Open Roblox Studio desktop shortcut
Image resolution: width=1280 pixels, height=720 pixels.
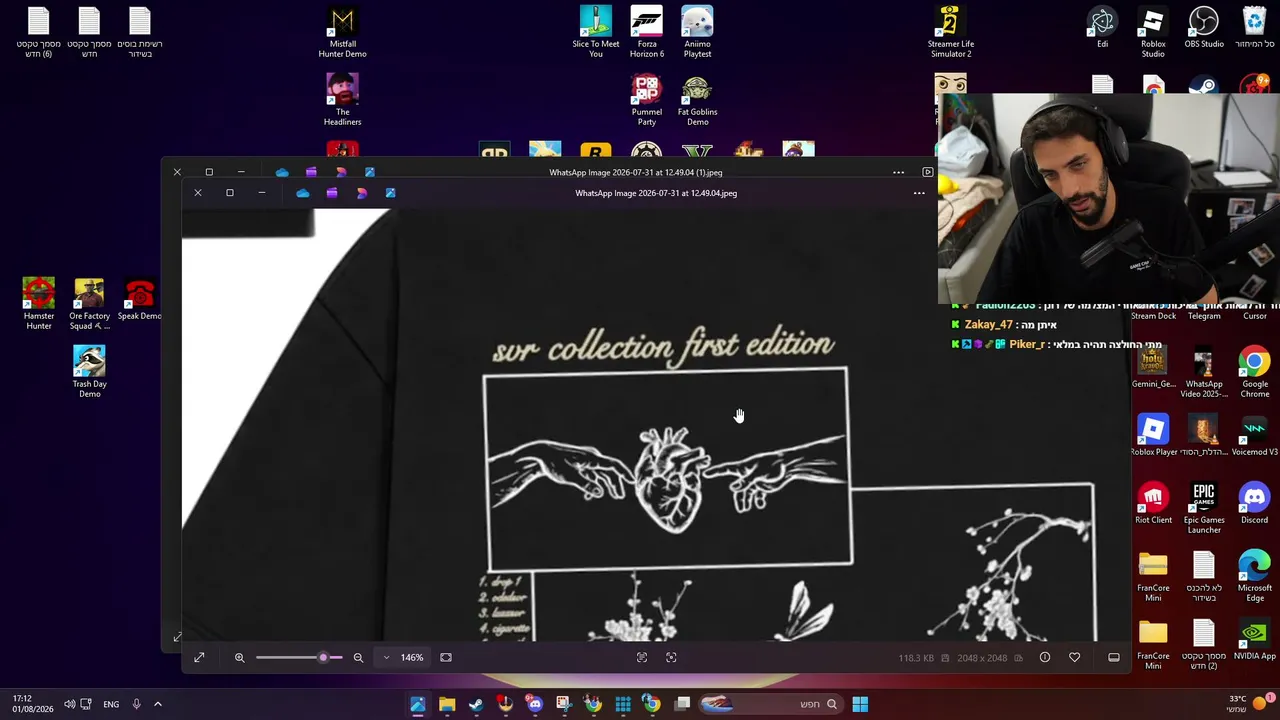(1153, 32)
